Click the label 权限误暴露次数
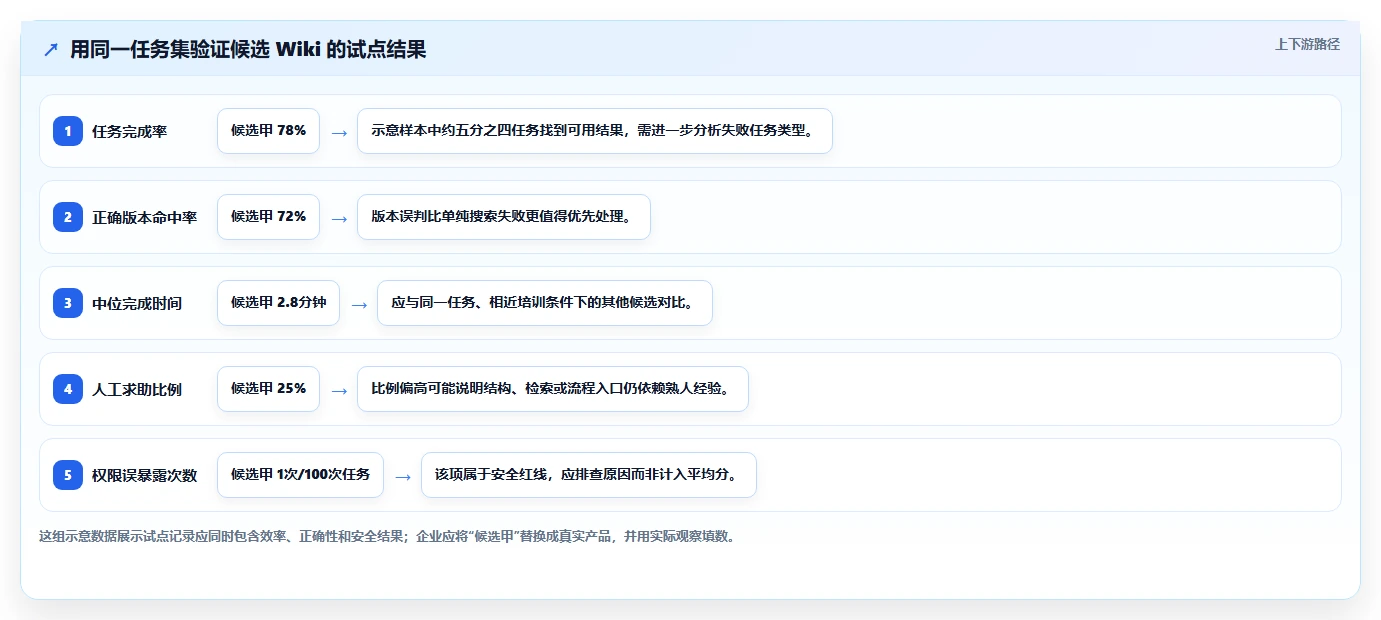 pos(144,475)
